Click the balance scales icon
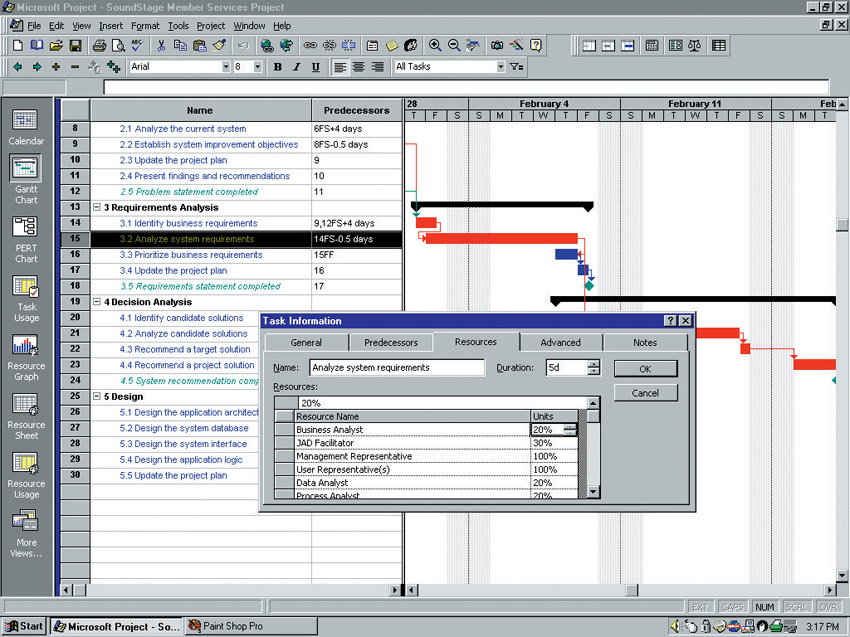 tap(694, 46)
